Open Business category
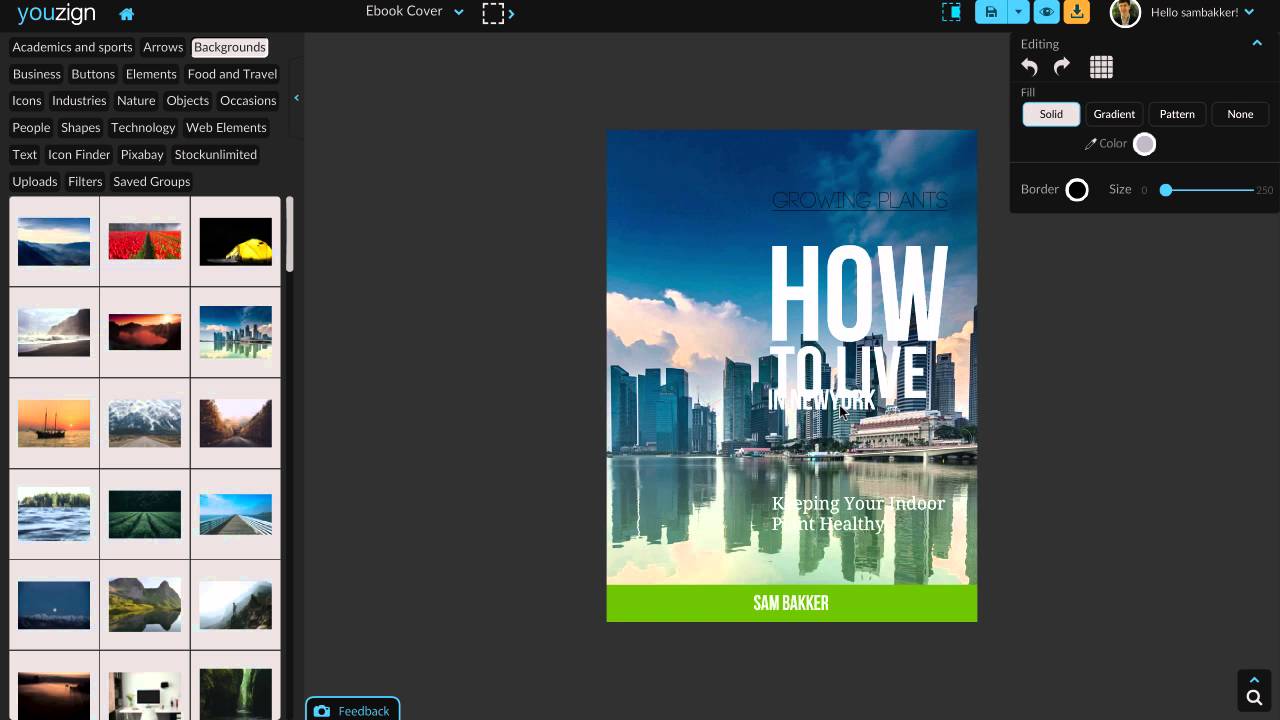 (x=37, y=74)
